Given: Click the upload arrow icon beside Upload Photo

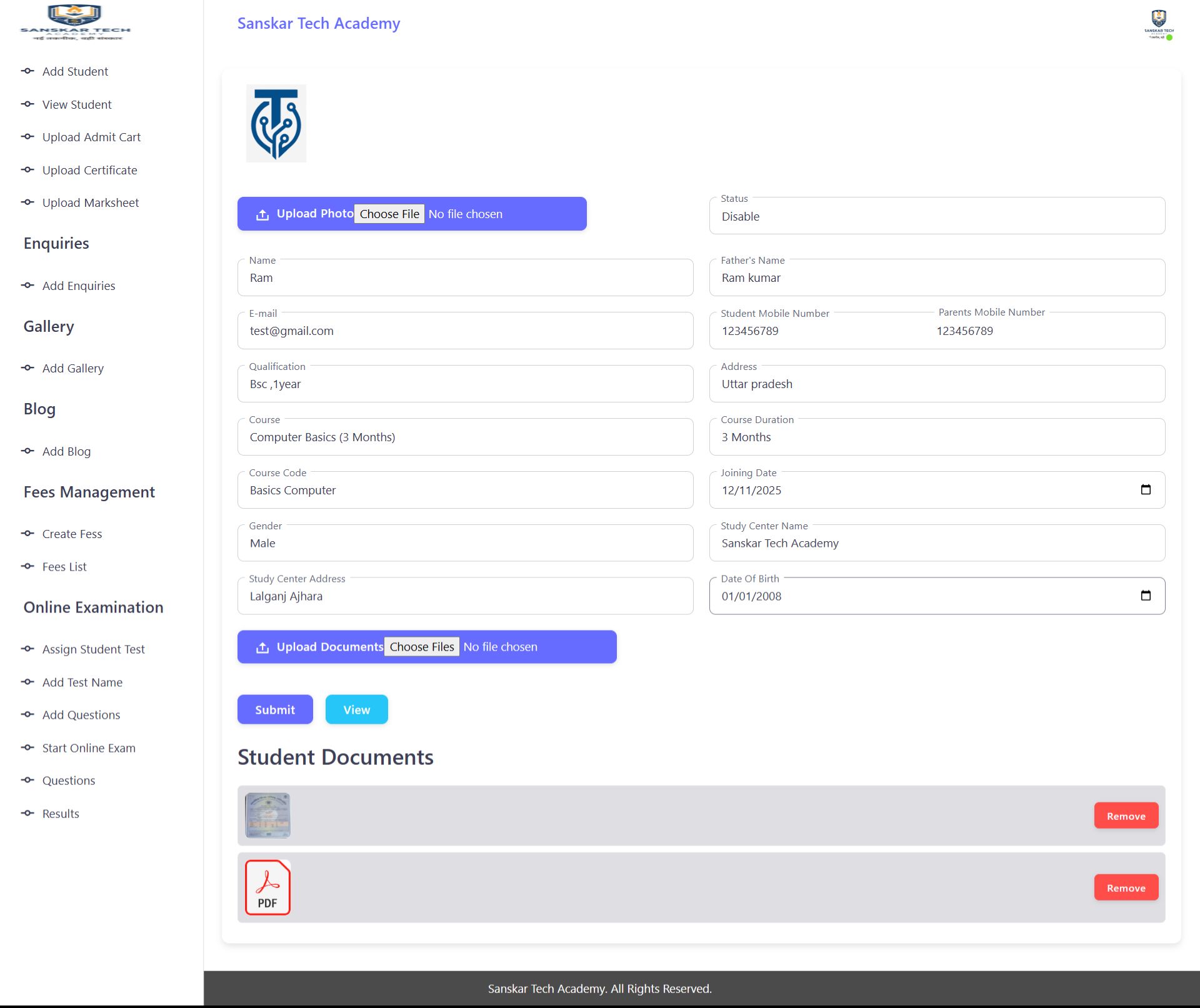Looking at the screenshot, I should (262, 214).
